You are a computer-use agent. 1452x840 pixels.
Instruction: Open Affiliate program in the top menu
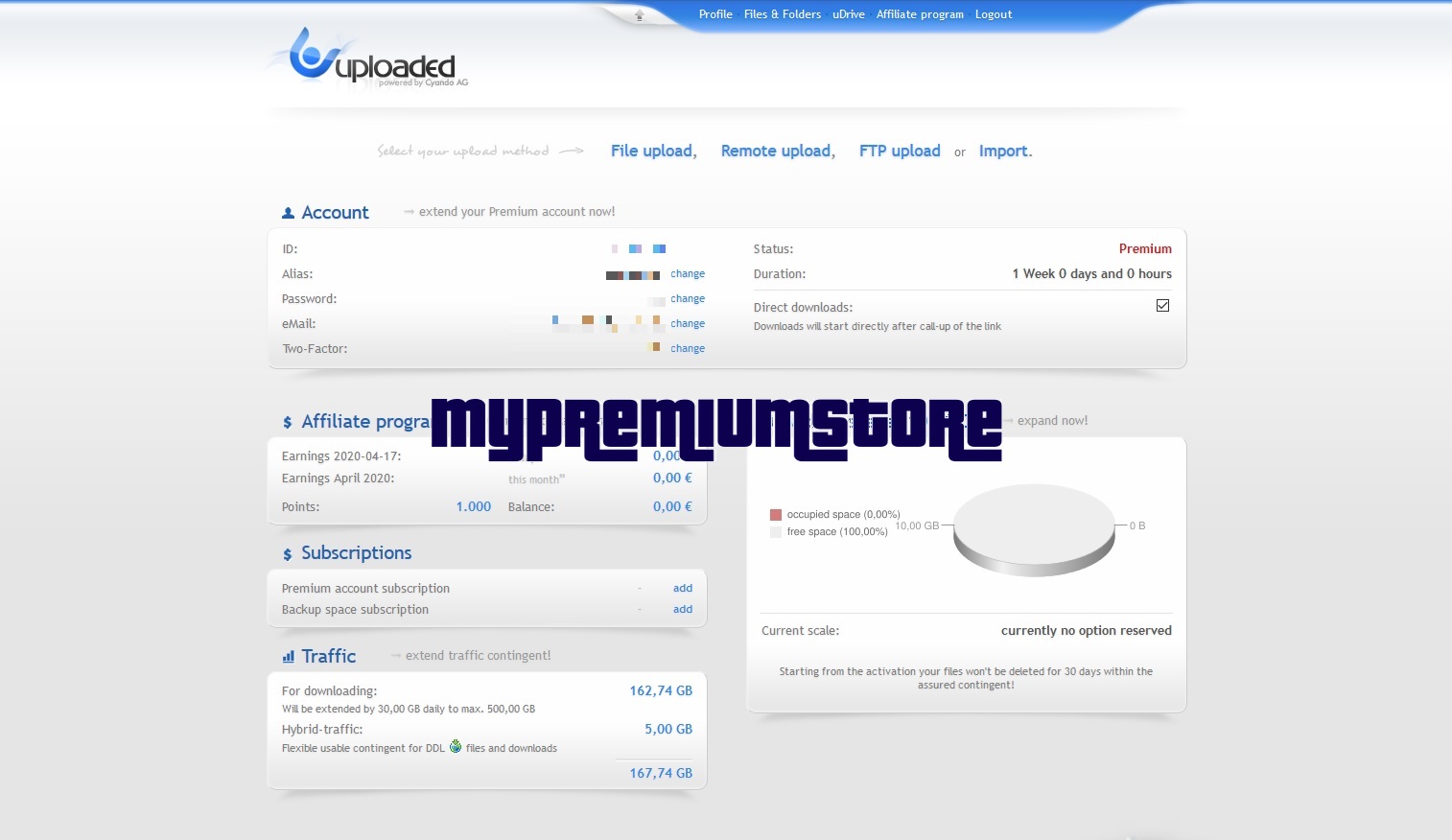tap(920, 14)
